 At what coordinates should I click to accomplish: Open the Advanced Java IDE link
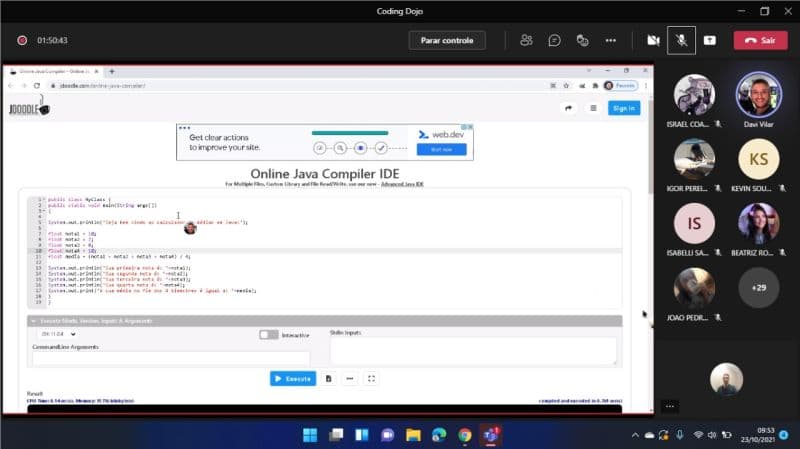(x=402, y=184)
